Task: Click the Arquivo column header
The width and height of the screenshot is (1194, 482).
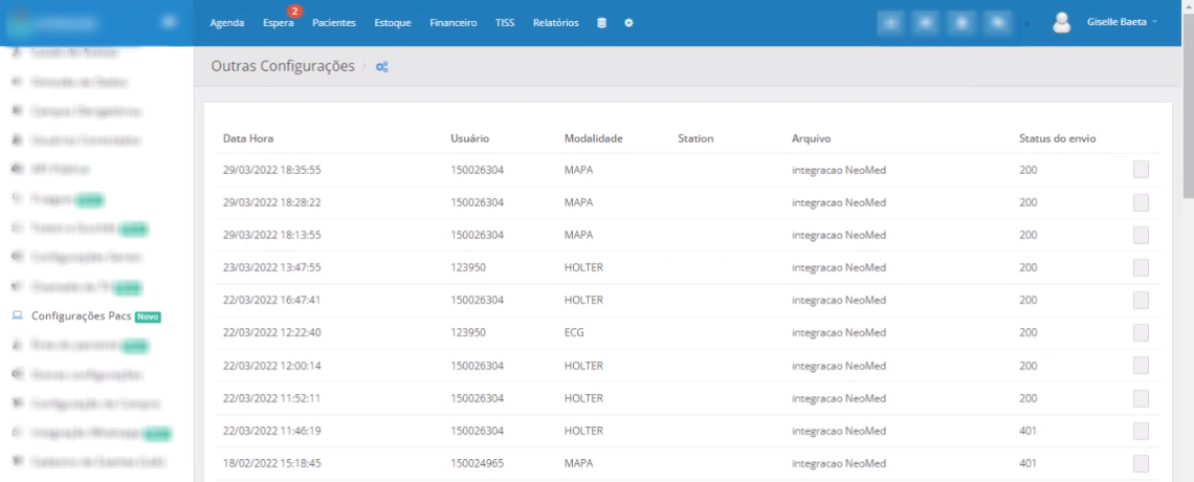Action: pos(811,139)
